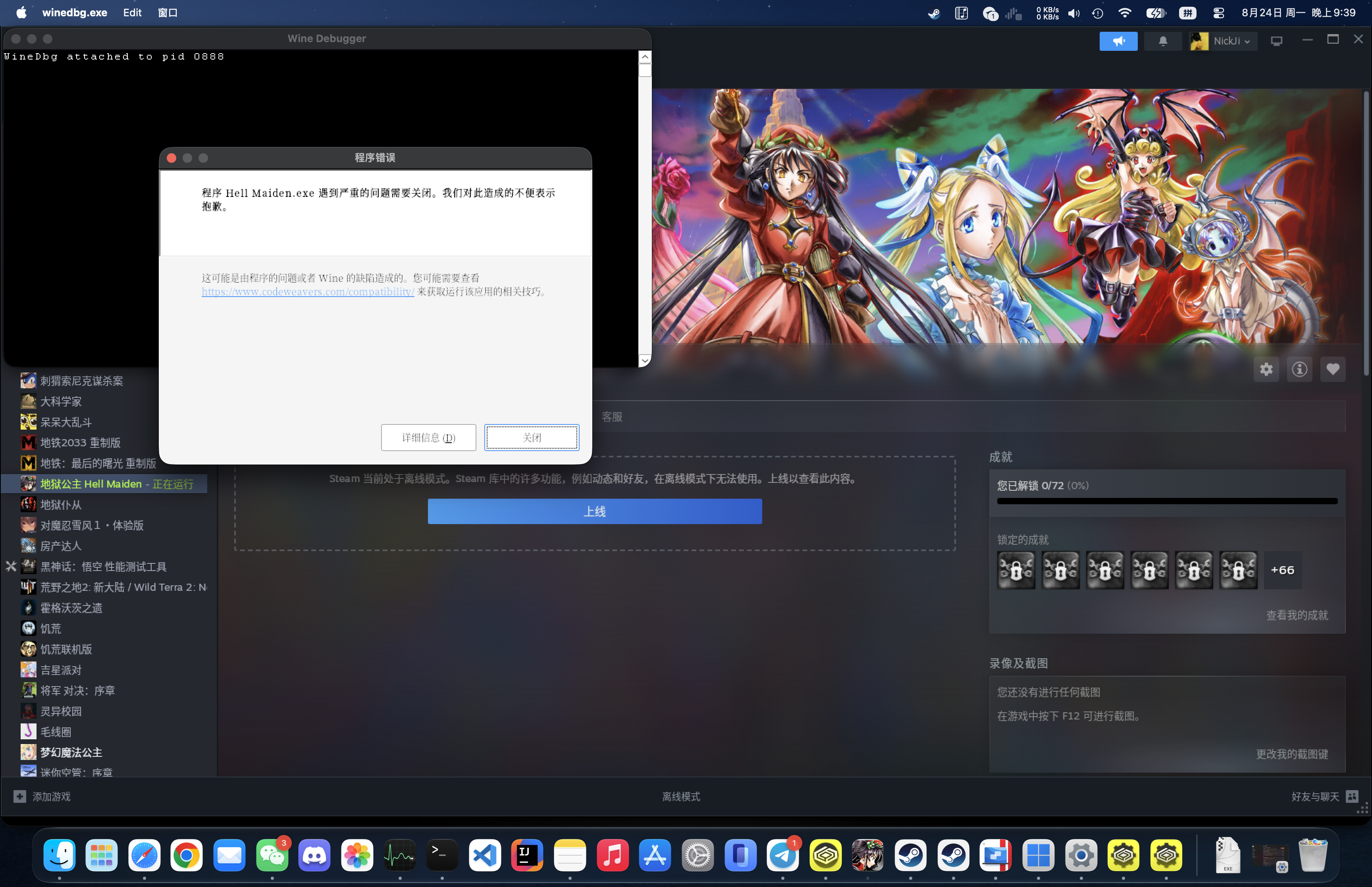This screenshot has height=887, width=1372.
Task: Open battery status in menu bar
Action: click(x=1156, y=13)
